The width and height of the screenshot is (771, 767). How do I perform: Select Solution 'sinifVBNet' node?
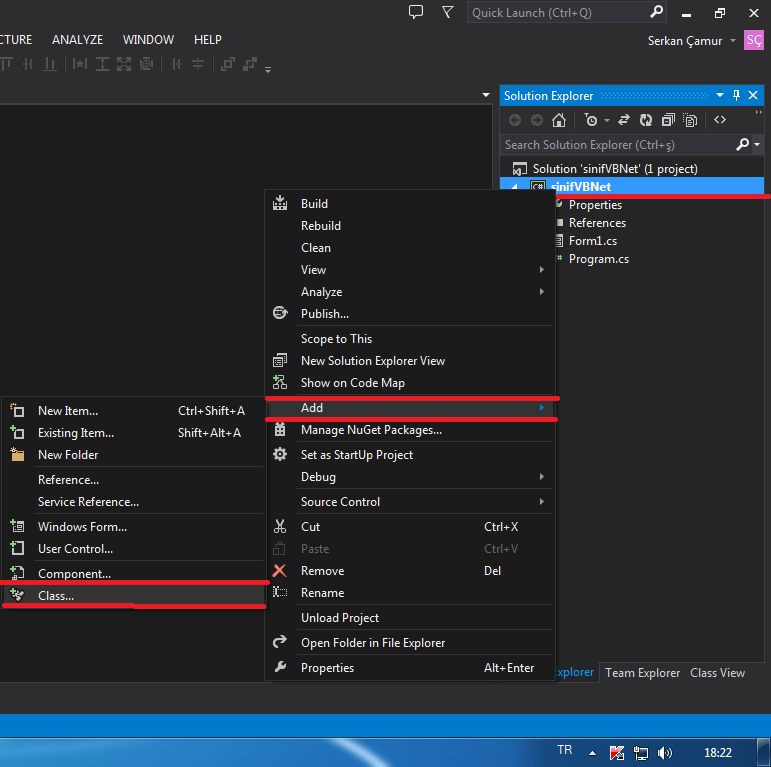click(615, 169)
